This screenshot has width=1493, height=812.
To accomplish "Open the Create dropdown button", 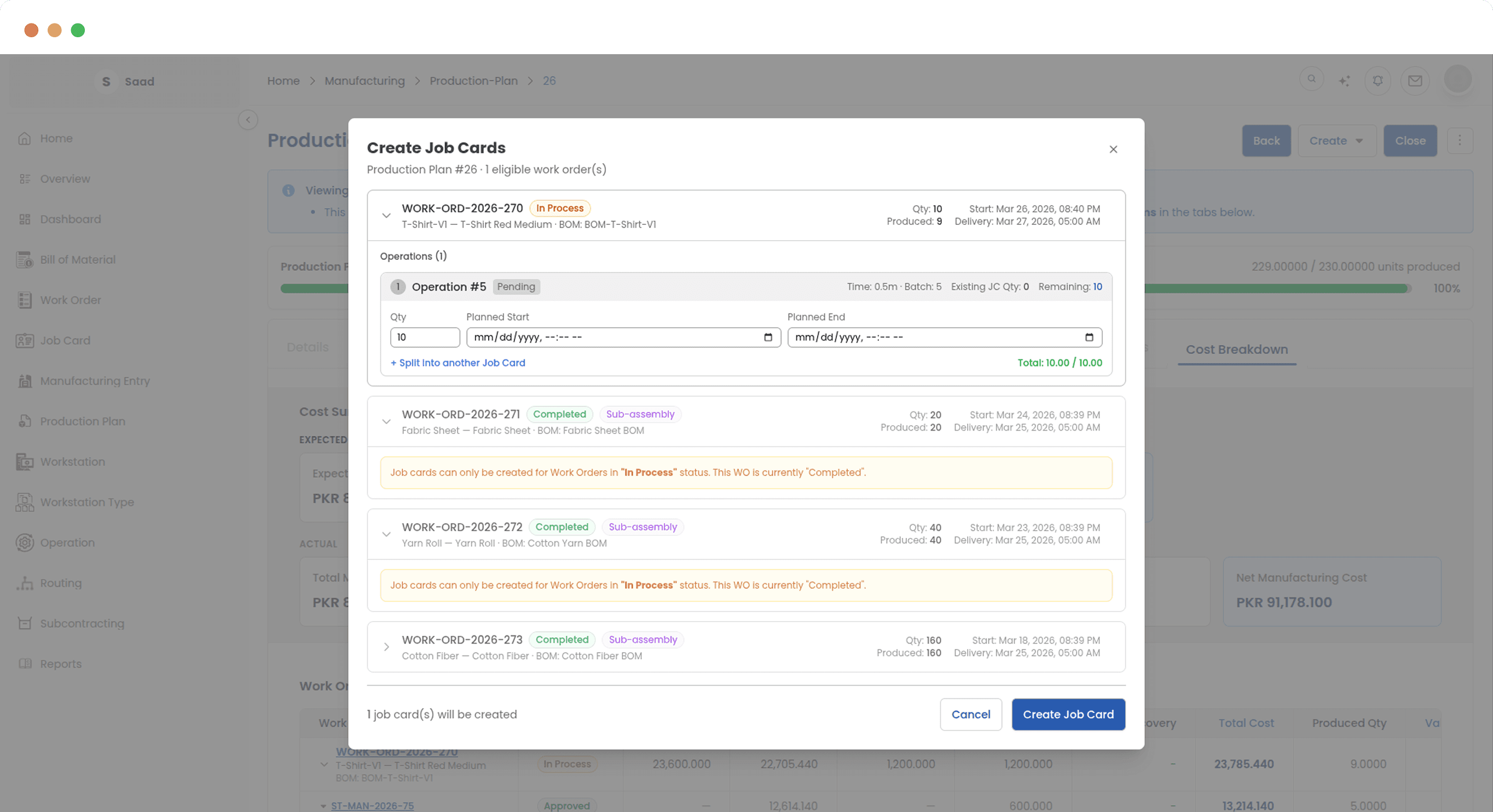I will tap(1336, 141).
